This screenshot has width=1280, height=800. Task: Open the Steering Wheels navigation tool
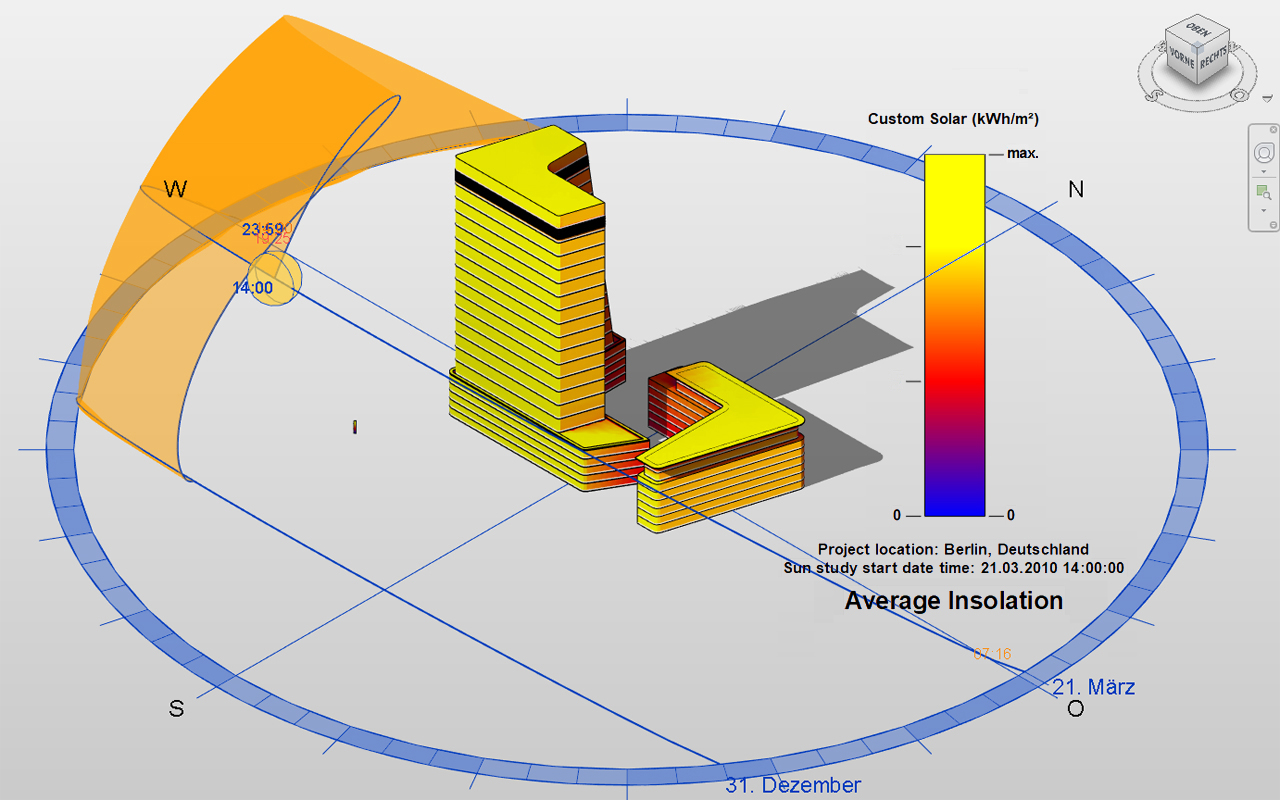point(1264,153)
